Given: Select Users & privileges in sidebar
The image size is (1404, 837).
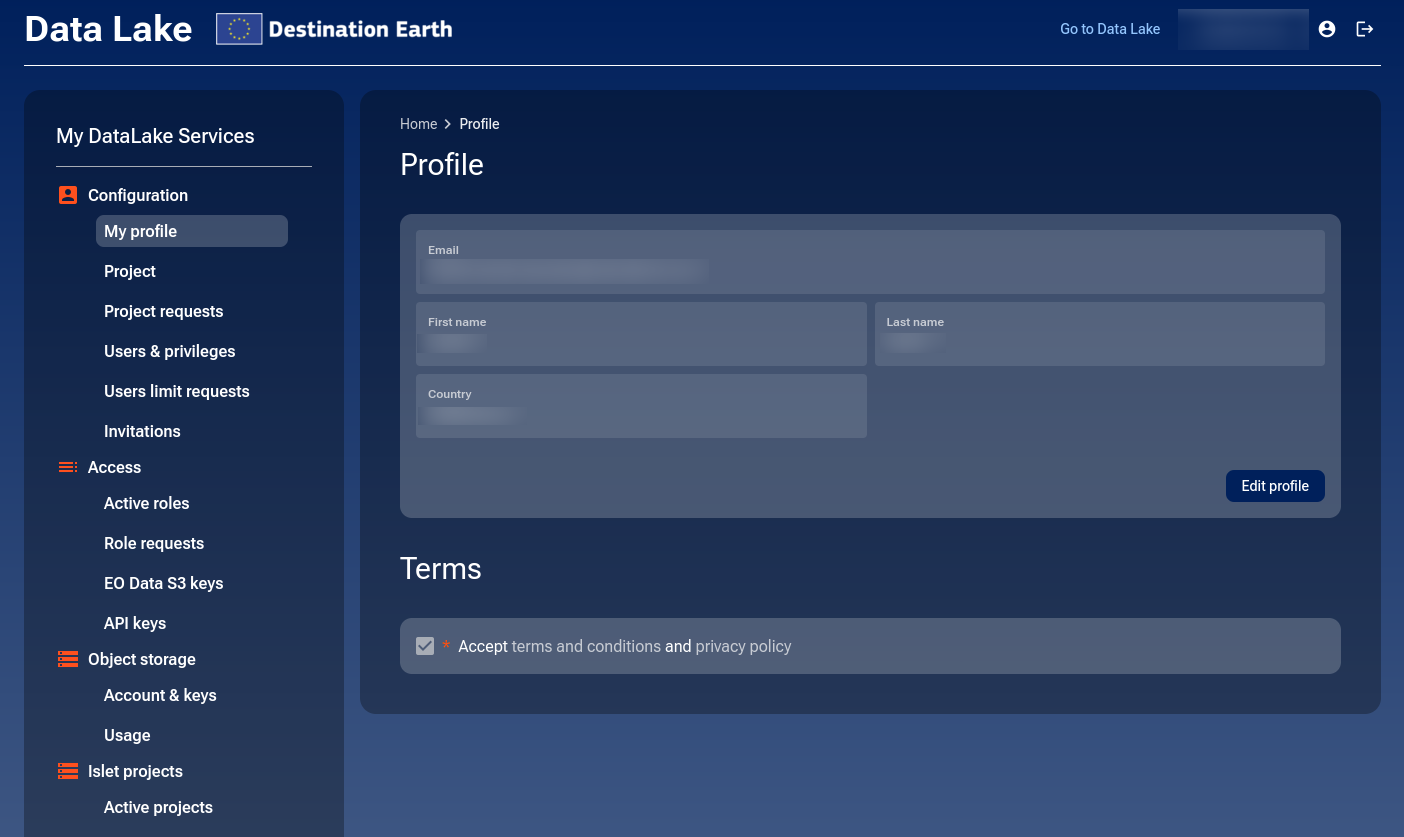Looking at the screenshot, I should pos(170,351).
